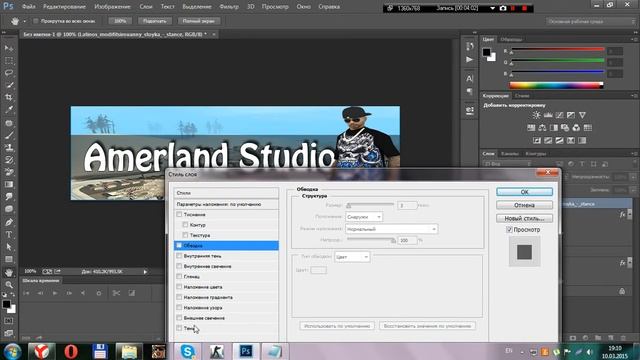Click the stroke color swatch

318,270
